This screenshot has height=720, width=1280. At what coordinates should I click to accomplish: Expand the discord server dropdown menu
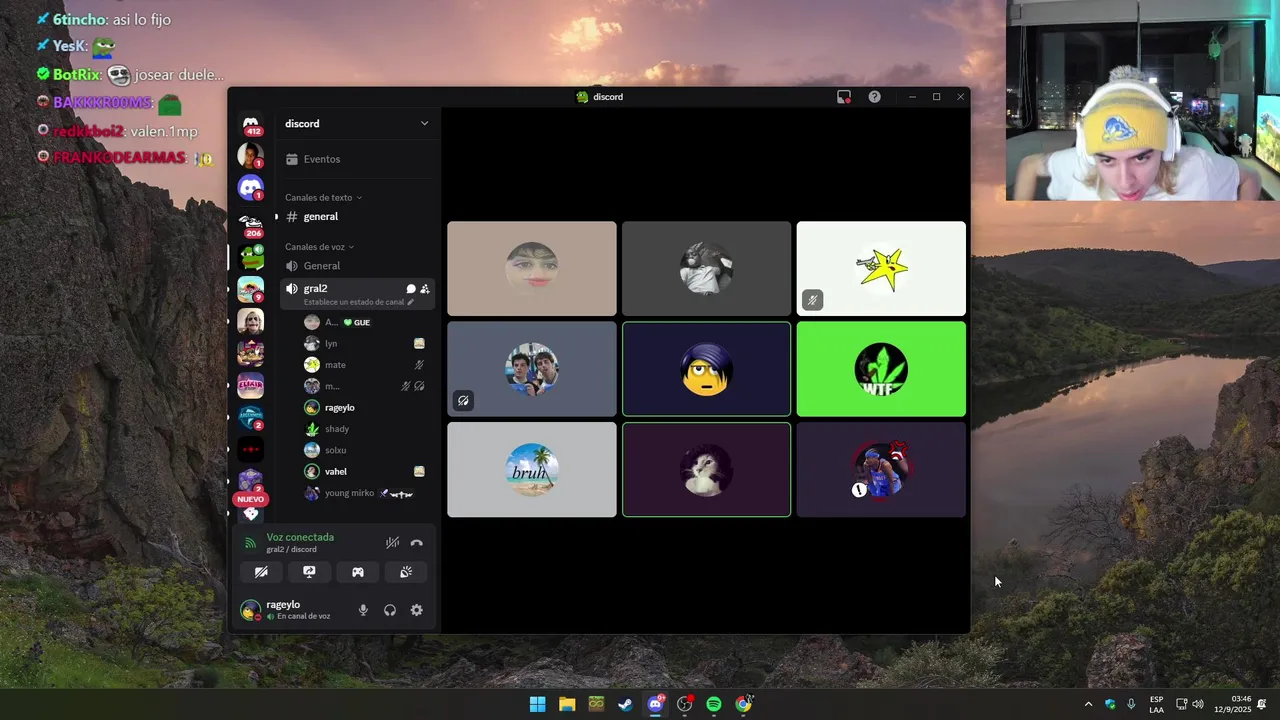tap(424, 124)
